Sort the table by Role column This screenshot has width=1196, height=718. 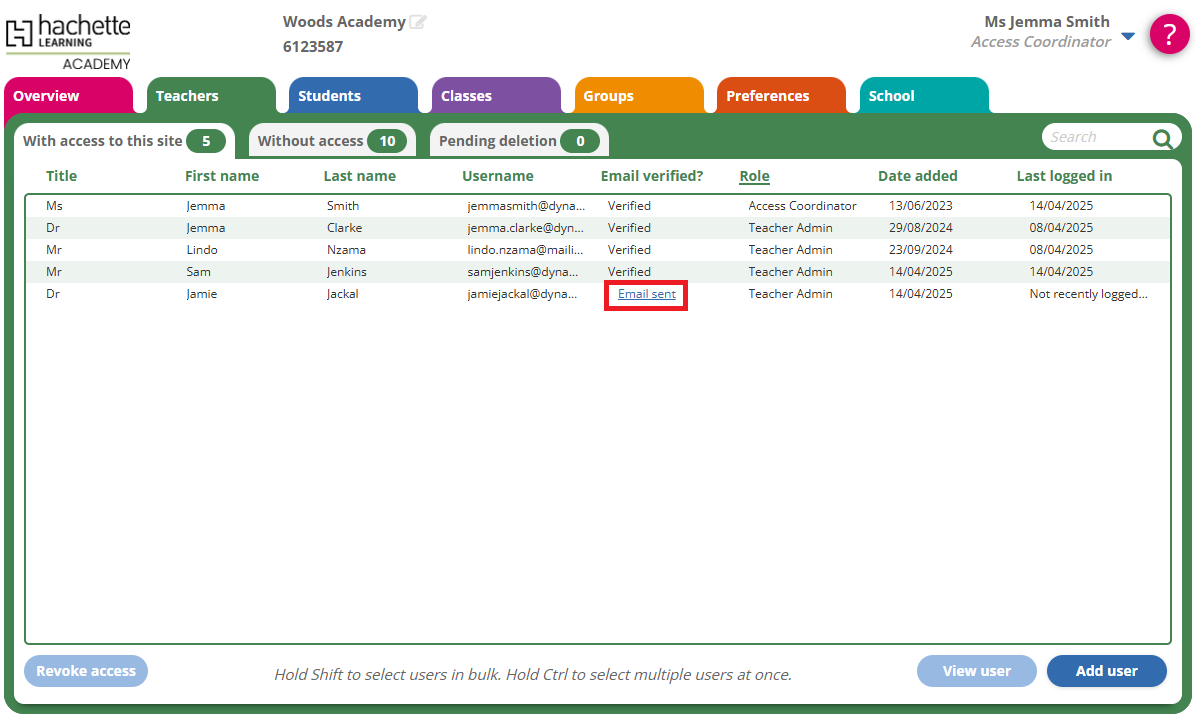(x=754, y=176)
